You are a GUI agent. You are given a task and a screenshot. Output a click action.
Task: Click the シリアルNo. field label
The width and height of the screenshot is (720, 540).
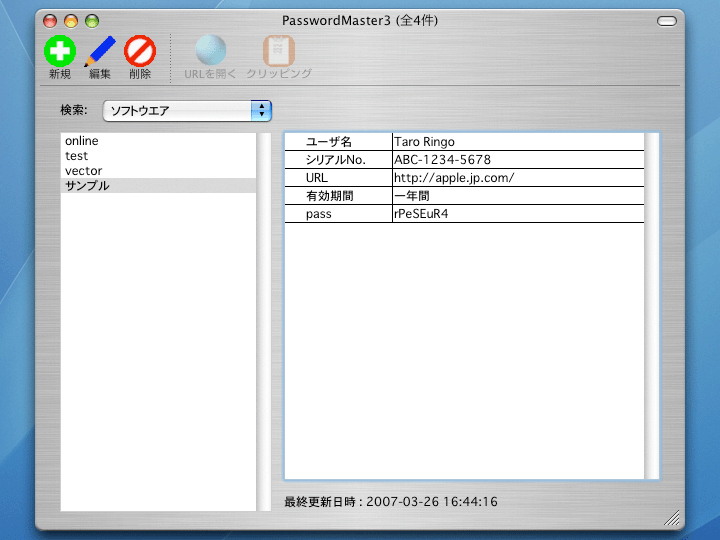336,159
